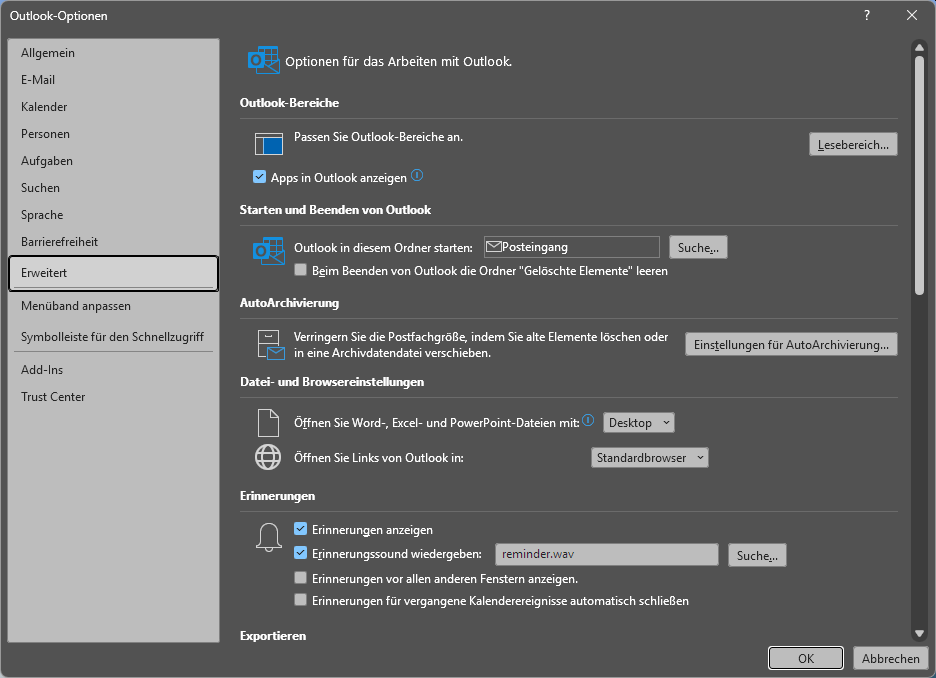
Task: Click the reminder.wav sound file field
Action: (x=606, y=554)
